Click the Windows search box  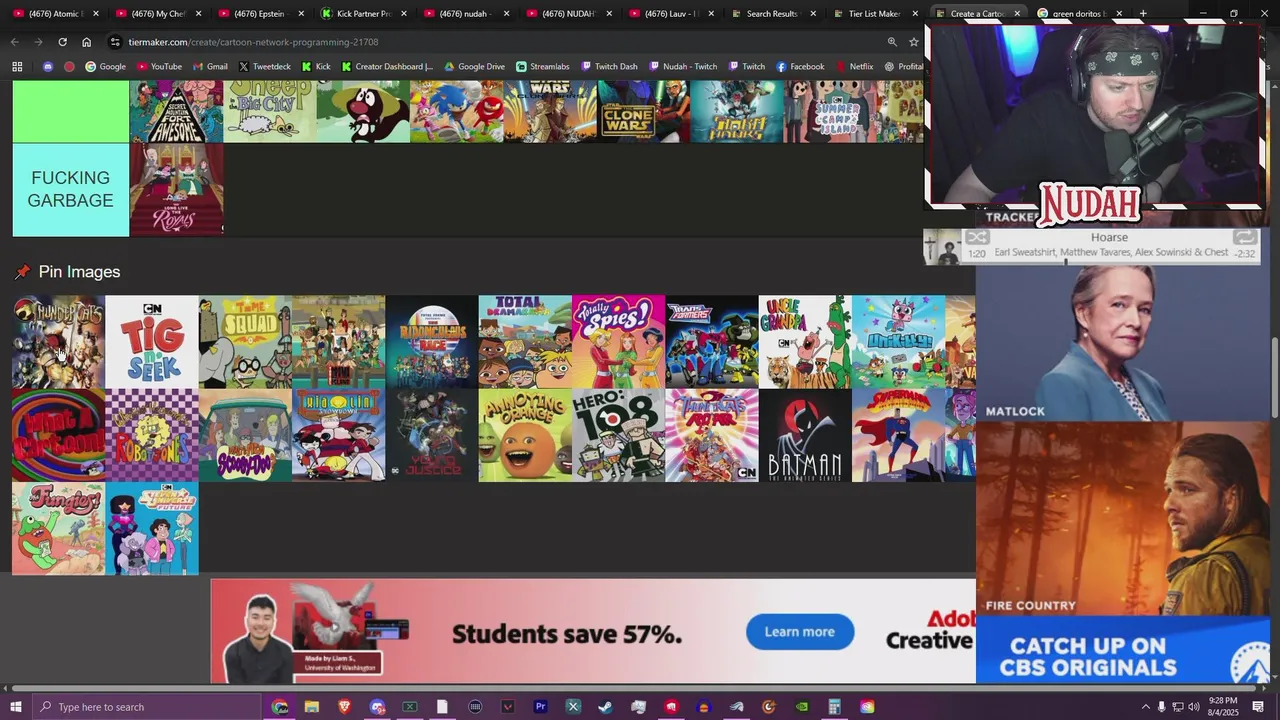146,707
